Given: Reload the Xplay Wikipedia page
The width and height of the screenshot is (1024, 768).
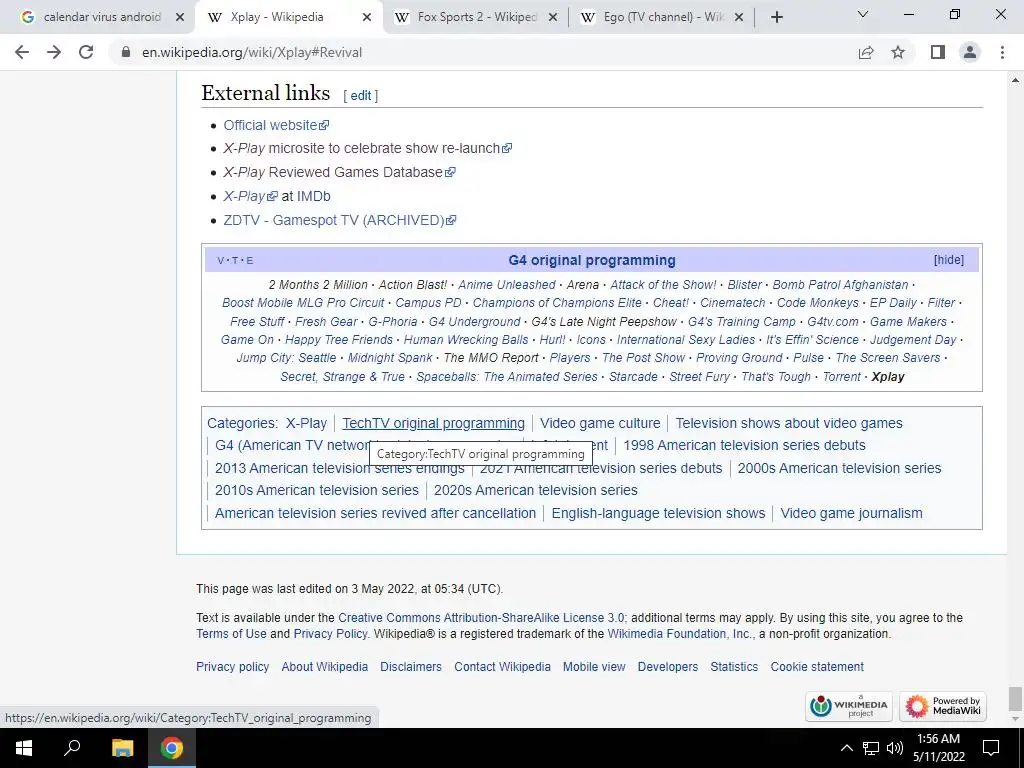Looking at the screenshot, I should pyautogui.click(x=86, y=52).
